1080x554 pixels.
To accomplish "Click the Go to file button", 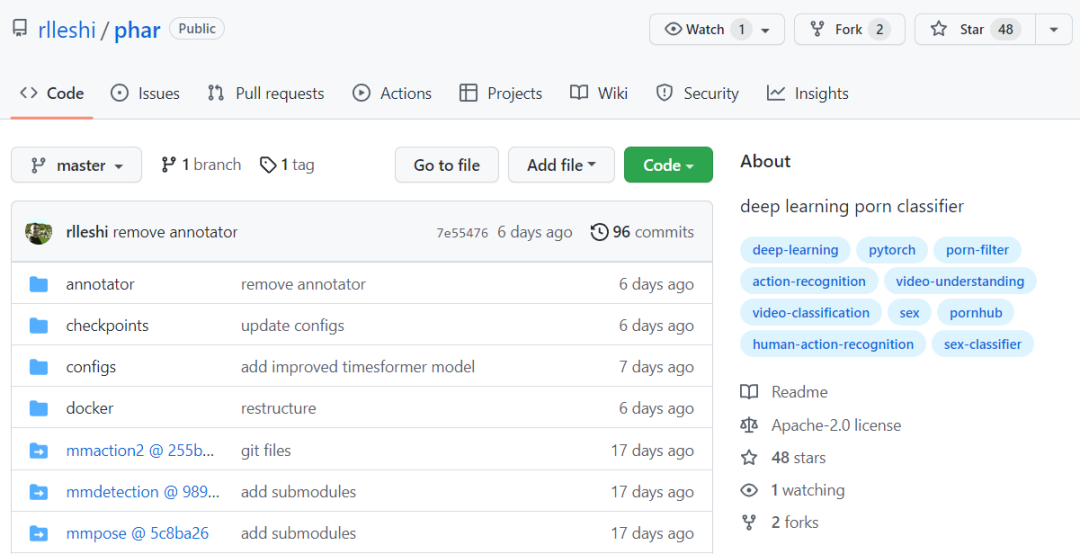I will (x=446, y=165).
